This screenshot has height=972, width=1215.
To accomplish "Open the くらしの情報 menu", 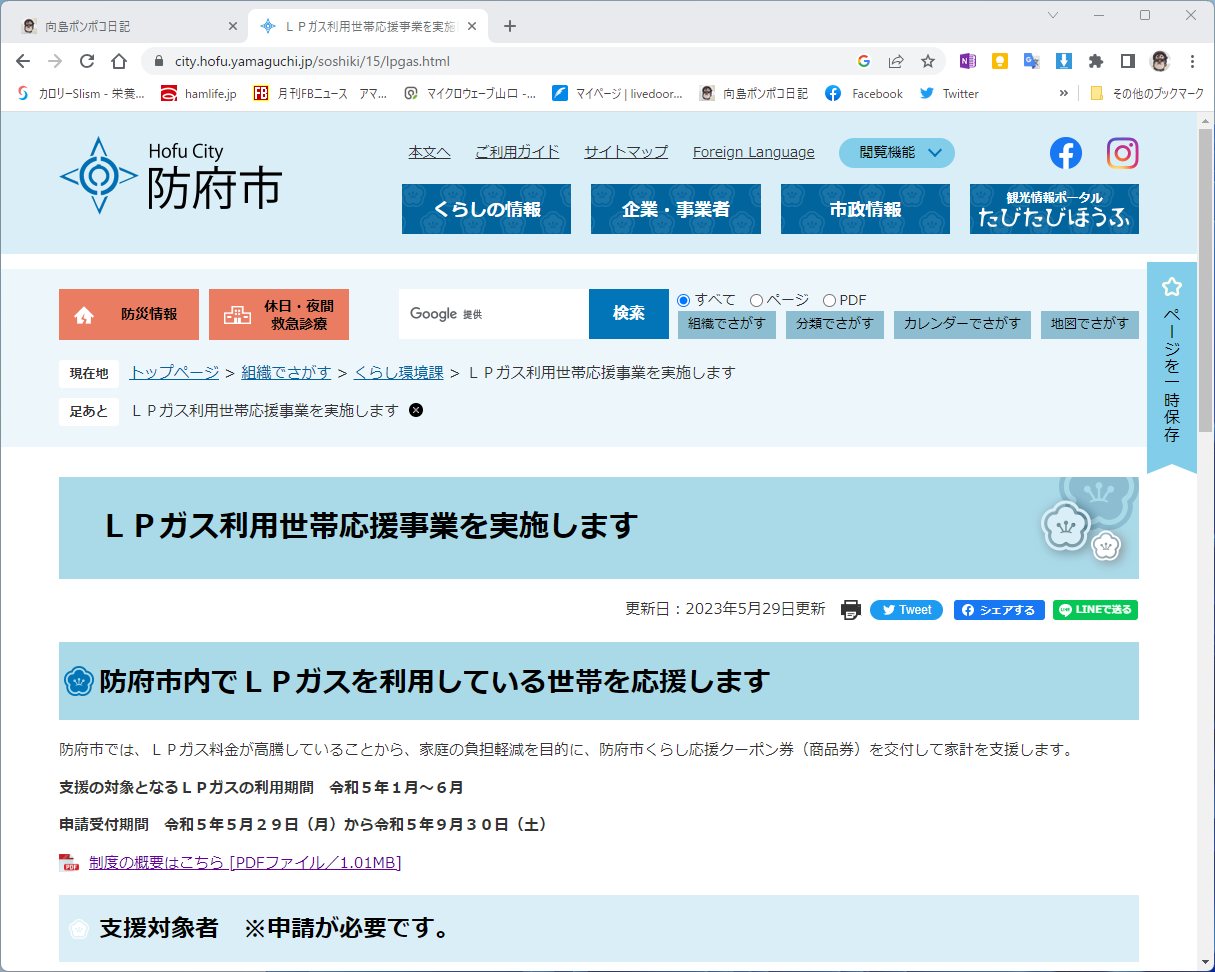I will (x=486, y=209).
